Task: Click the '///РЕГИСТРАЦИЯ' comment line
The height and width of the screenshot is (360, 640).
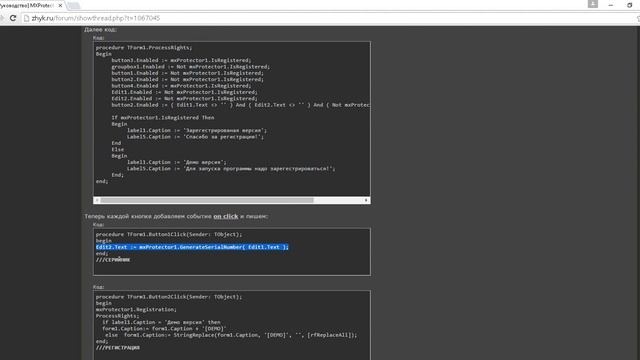Action: [118, 348]
